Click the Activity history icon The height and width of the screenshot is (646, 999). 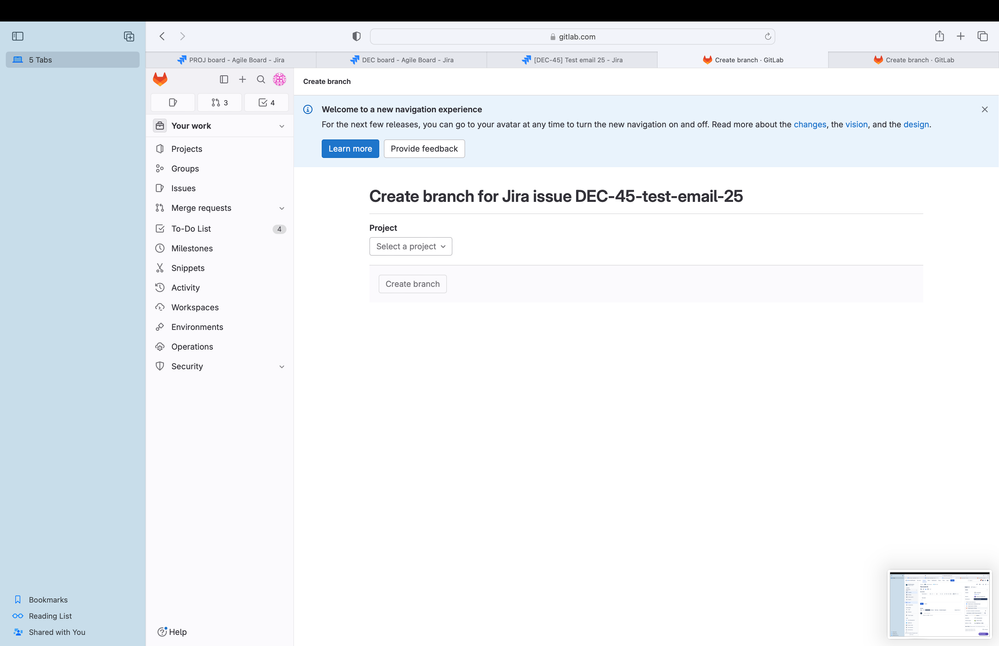point(160,287)
